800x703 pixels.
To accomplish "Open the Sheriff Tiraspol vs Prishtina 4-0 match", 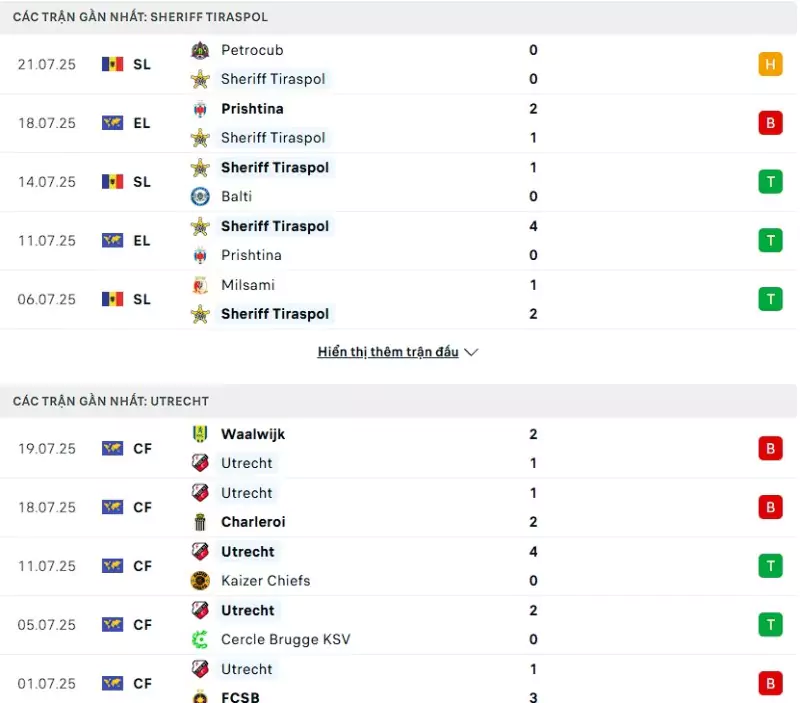I will click(399, 241).
